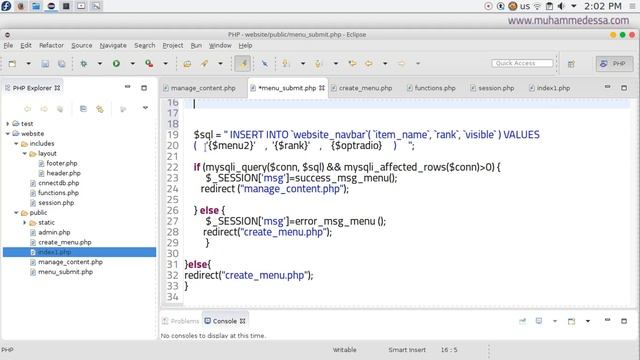Switch to session.php editor tab
This screenshot has height=360, width=640.
(492, 88)
